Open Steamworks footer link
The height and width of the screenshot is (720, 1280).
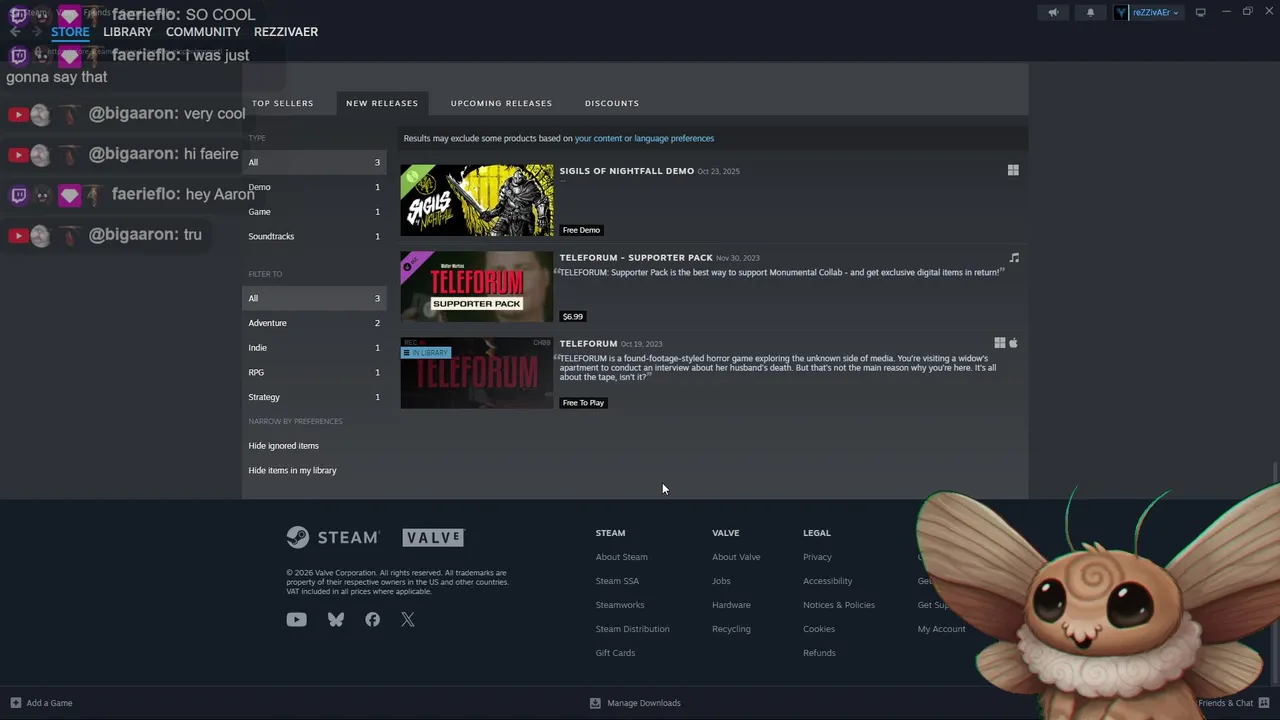(x=620, y=605)
